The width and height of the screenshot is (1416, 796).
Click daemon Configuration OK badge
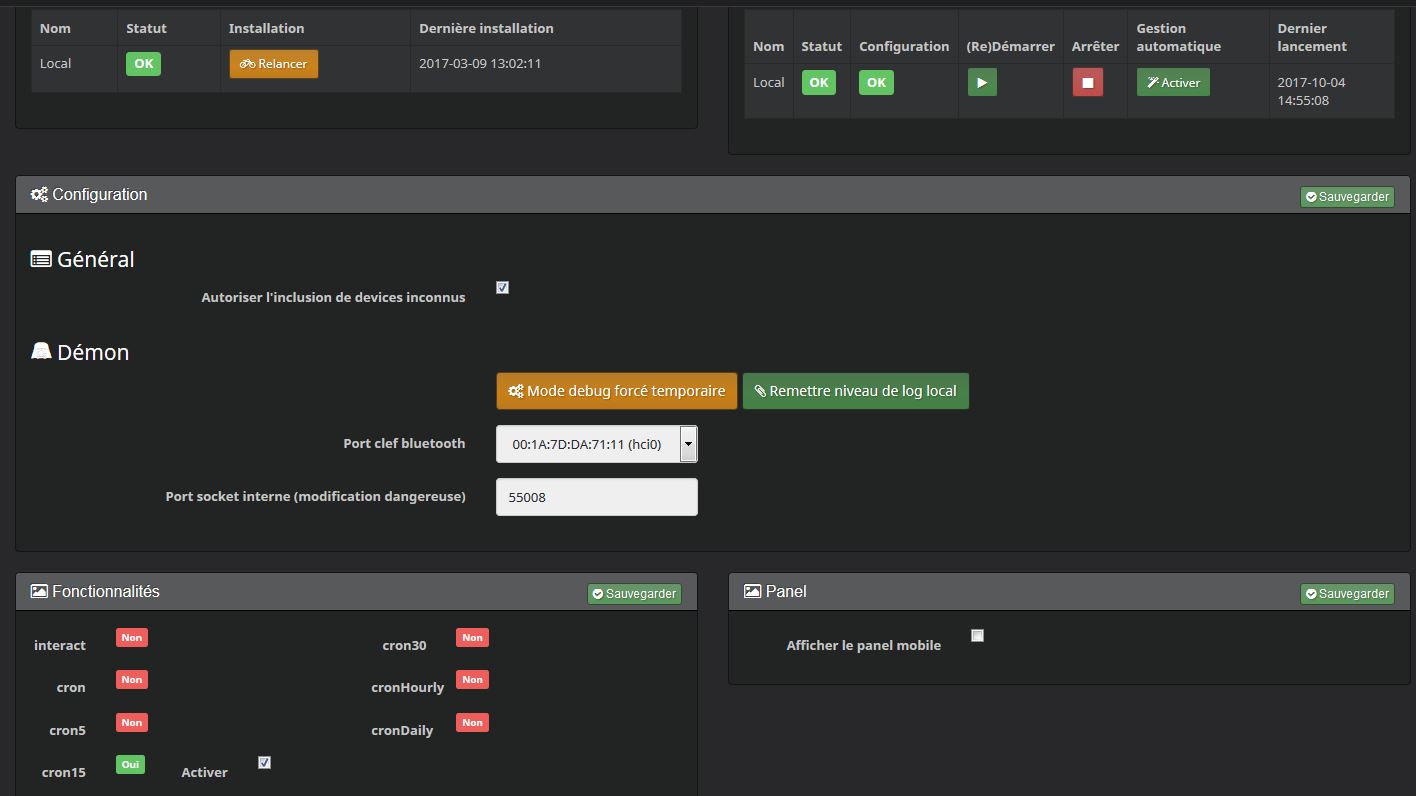(876, 83)
